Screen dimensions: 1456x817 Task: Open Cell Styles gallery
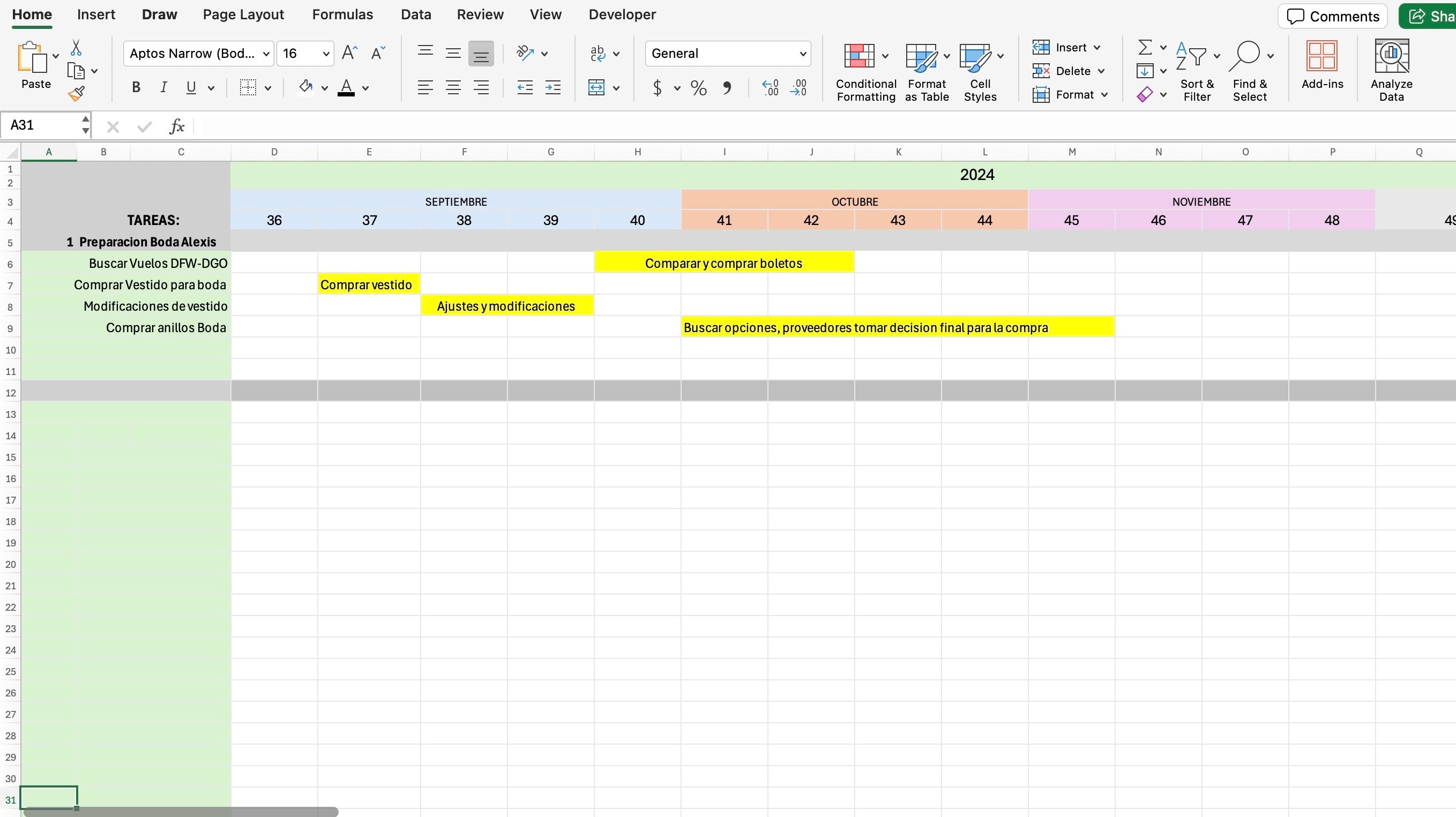(980, 72)
